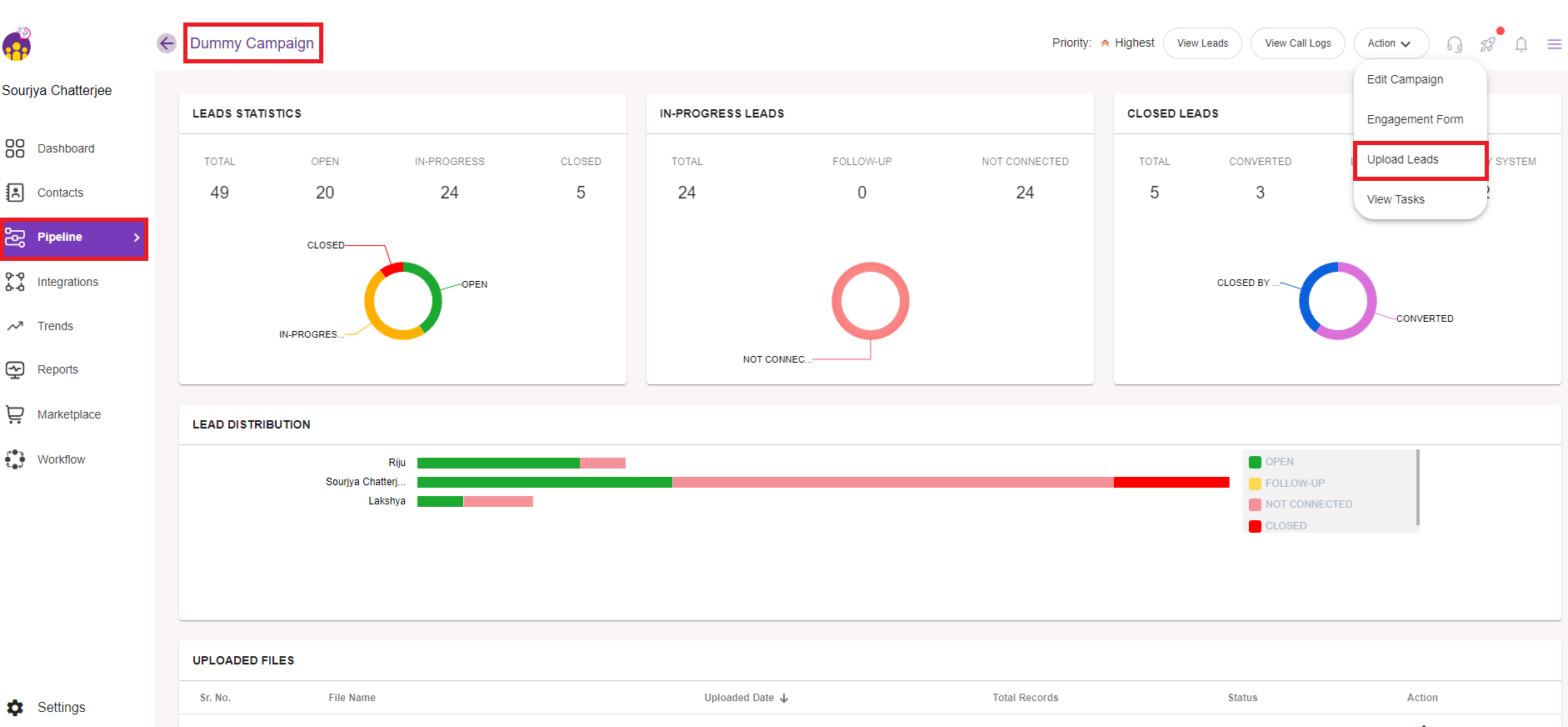Image resolution: width=1568 pixels, height=727 pixels.
Task: Select Upload Leads from menu
Action: [1403, 159]
